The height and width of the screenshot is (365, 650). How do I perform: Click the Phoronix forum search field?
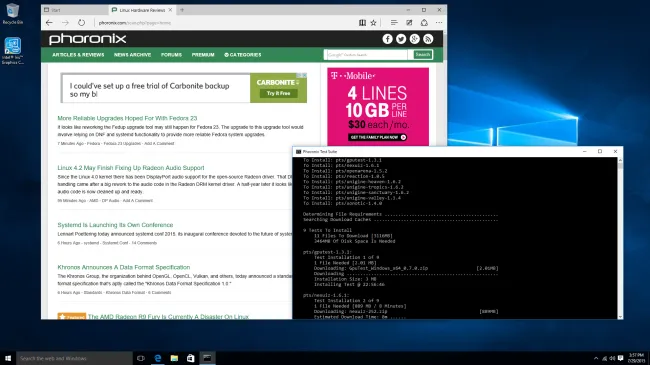click(366, 55)
